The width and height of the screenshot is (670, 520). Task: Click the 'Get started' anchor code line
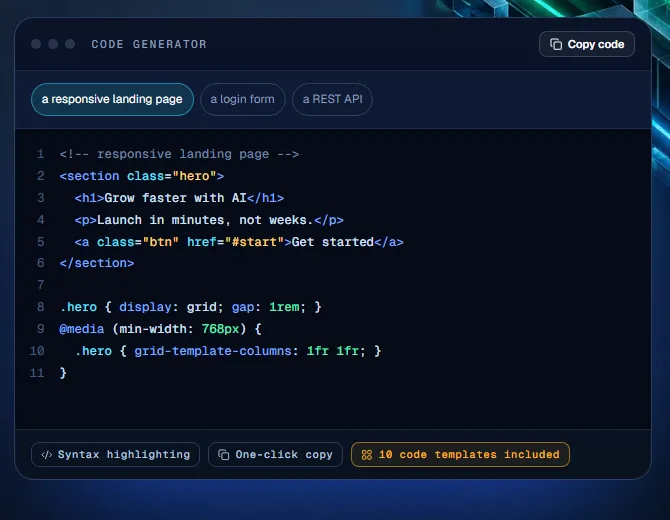point(239,242)
